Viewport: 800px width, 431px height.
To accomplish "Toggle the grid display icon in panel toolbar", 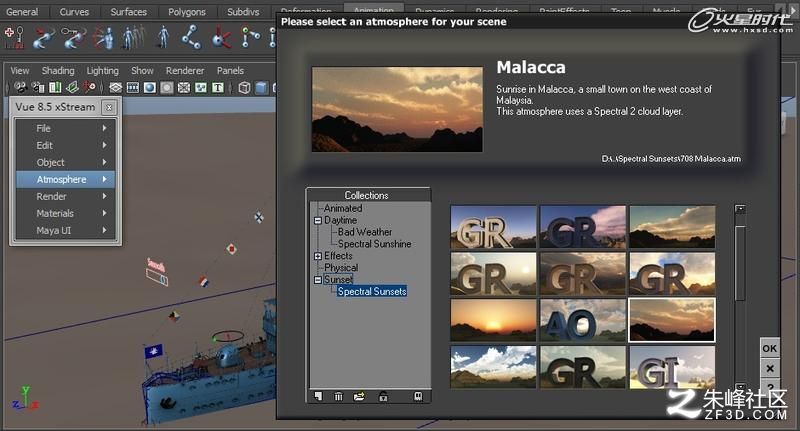I will [116, 88].
